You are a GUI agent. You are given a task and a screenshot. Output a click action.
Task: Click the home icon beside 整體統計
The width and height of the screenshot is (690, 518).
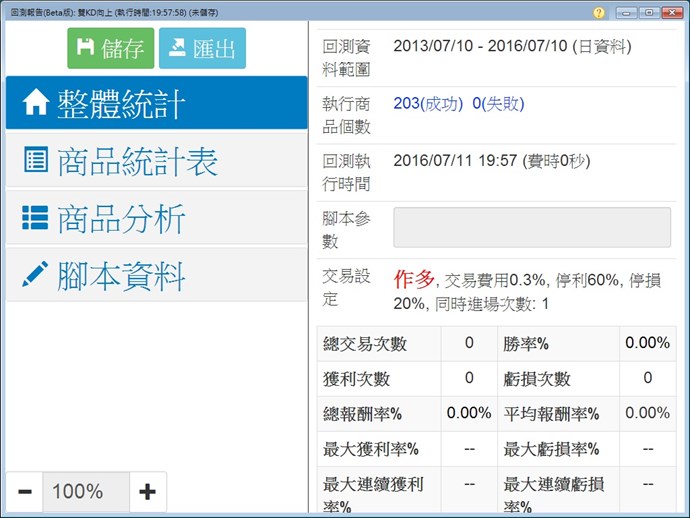point(36,103)
